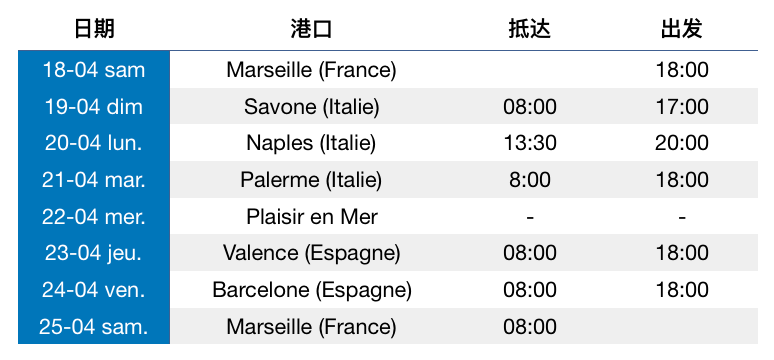Click the Palerme (Italie) port cell

(x=311, y=180)
